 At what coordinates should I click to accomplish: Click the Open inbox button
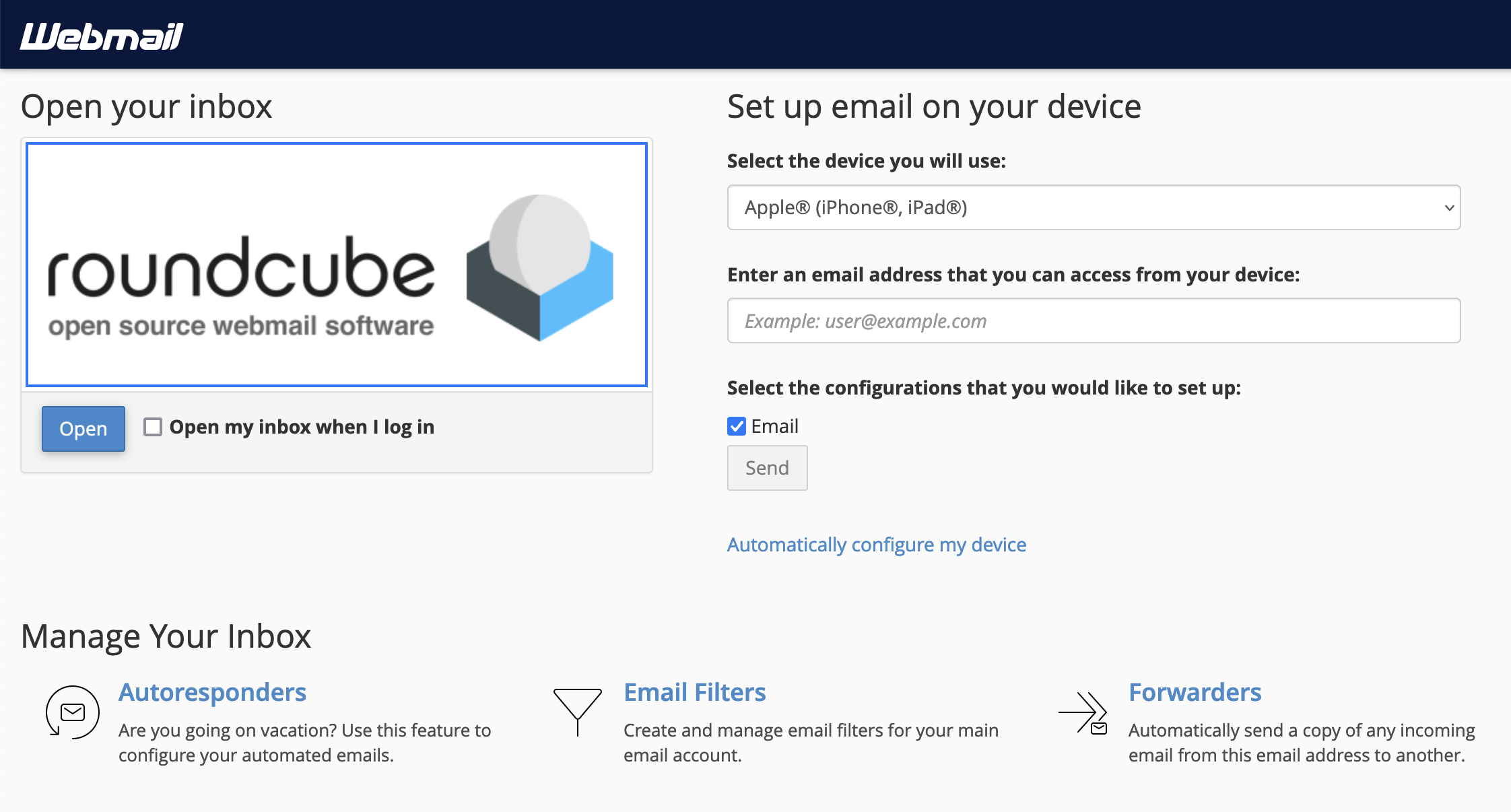(83, 428)
